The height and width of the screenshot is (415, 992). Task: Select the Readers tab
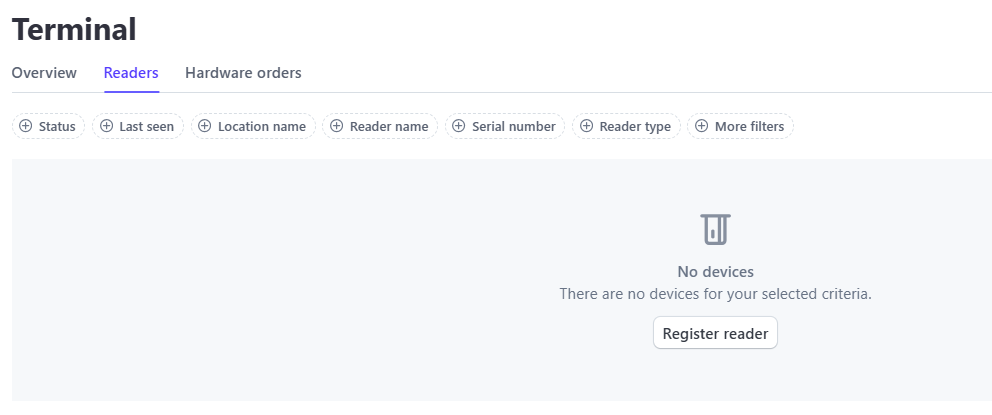[x=131, y=73]
